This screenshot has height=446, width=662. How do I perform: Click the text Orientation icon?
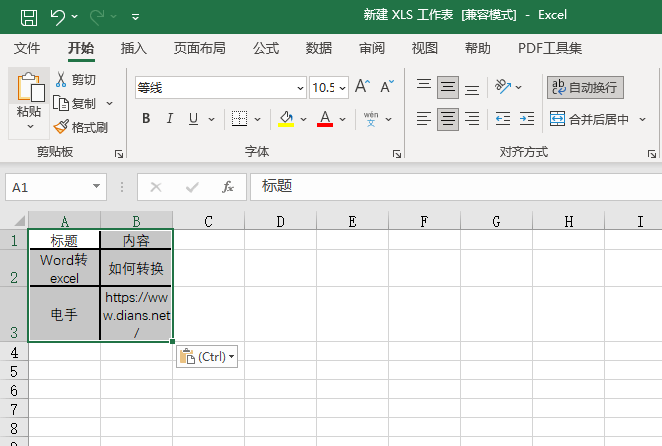pyautogui.click(x=503, y=87)
